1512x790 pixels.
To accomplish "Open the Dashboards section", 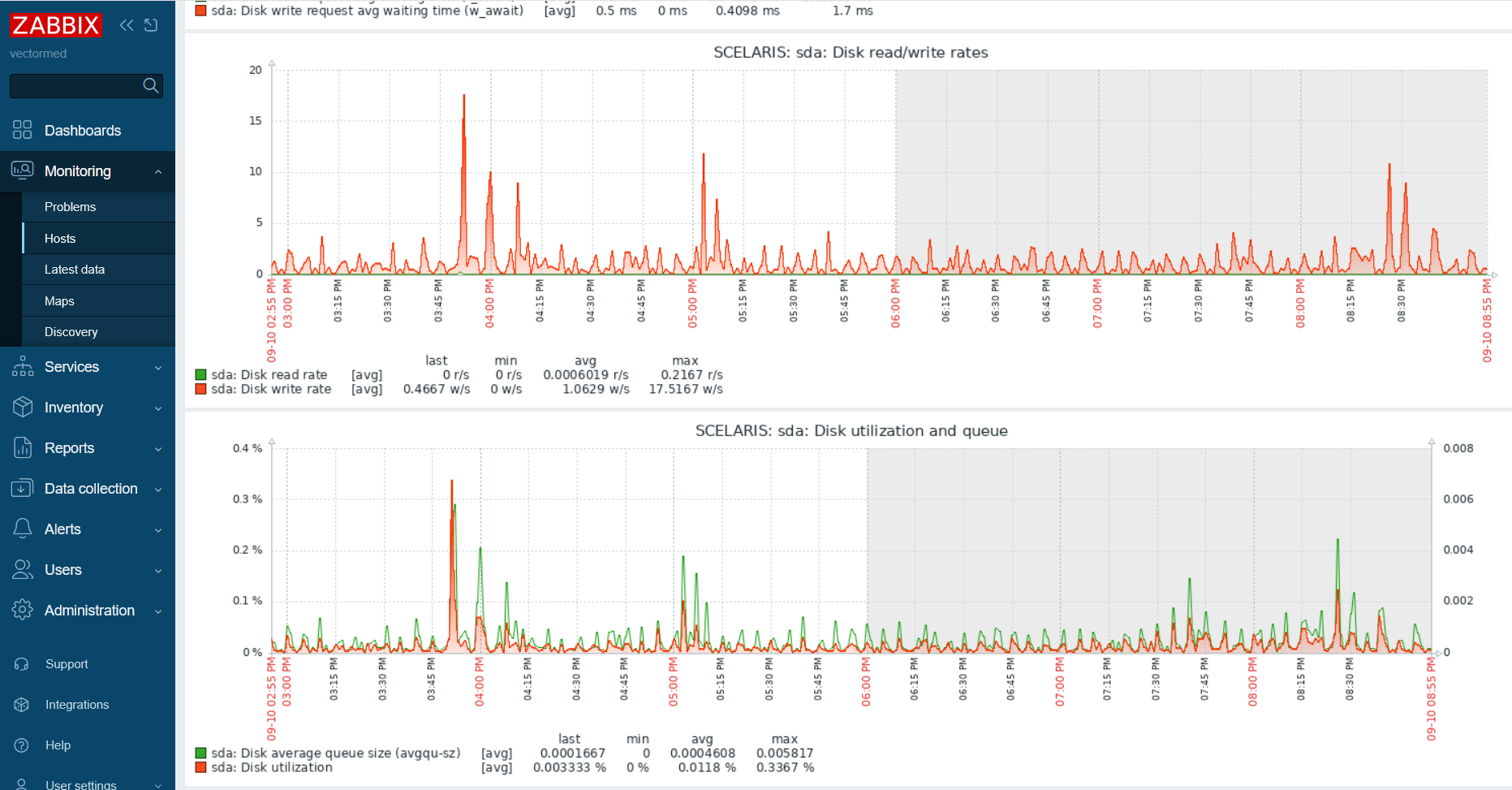I will point(88,130).
